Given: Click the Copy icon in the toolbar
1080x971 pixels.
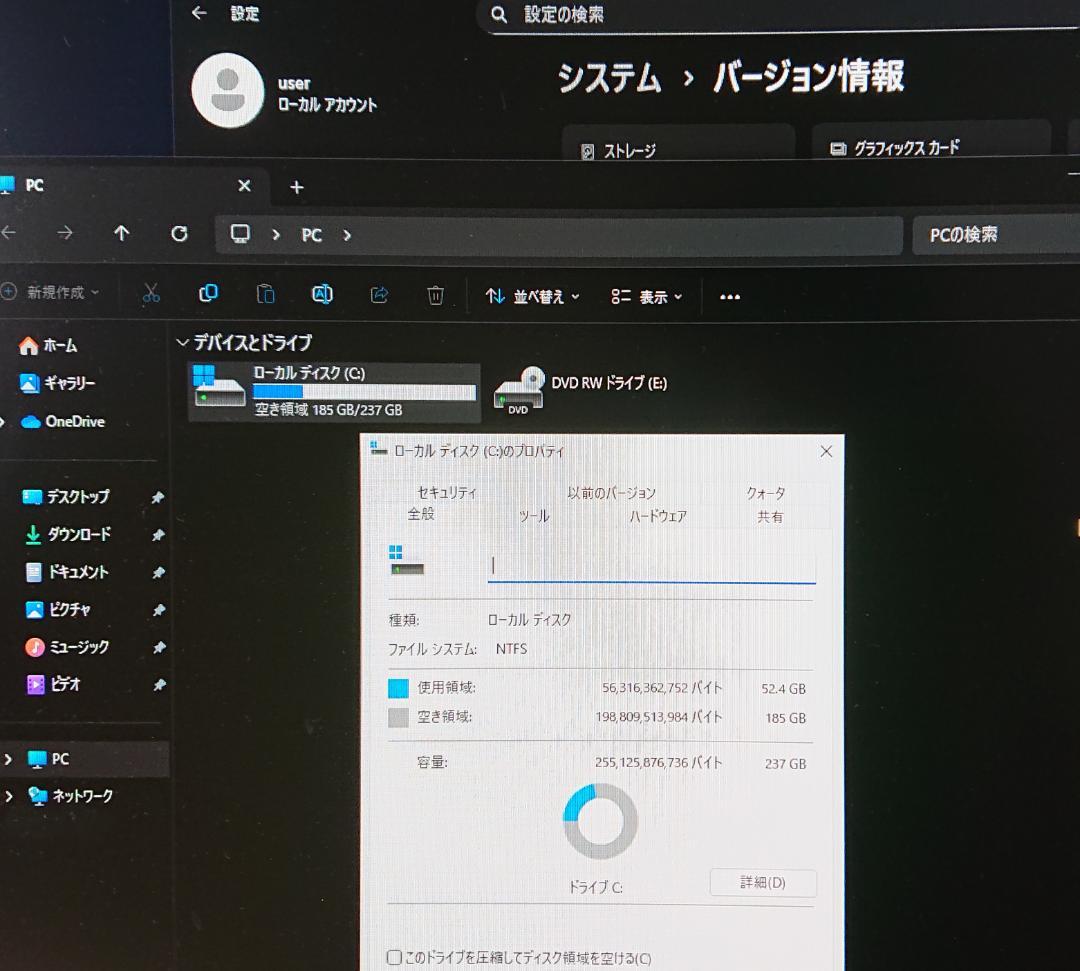Looking at the screenshot, I should 208,294.
